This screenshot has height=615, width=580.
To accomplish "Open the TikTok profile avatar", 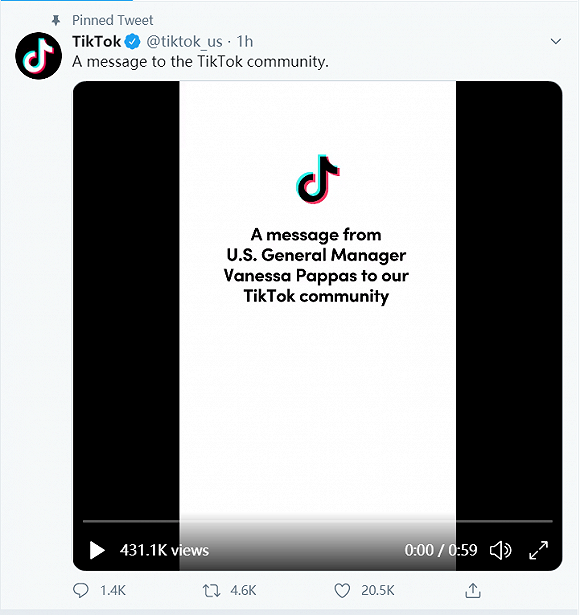I will tap(38, 56).
